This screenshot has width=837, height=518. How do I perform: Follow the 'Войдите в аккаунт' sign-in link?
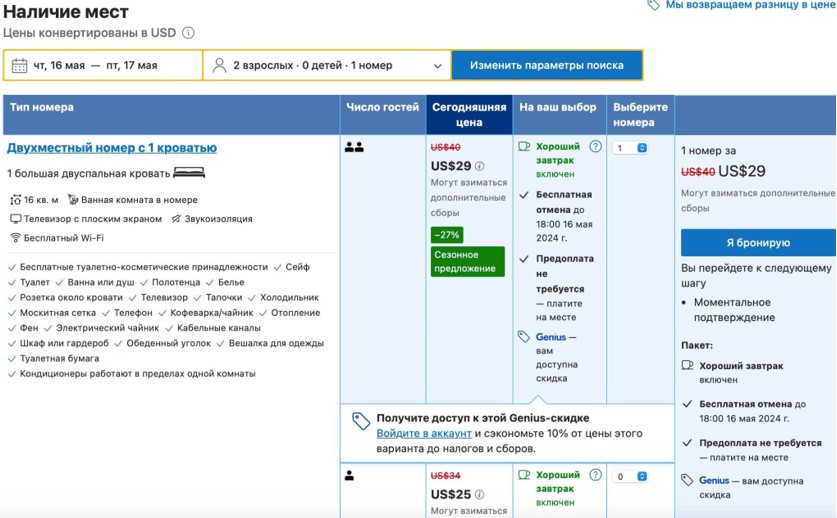(424, 434)
